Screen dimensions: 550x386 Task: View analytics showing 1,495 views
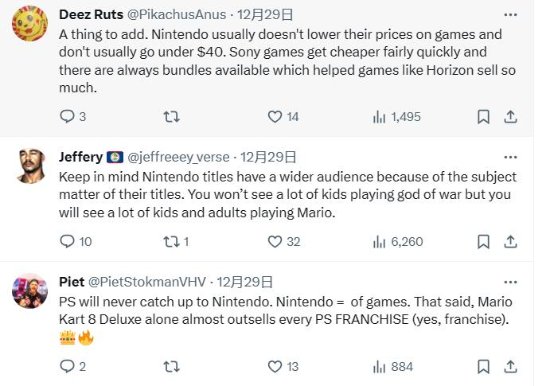[397, 117]
